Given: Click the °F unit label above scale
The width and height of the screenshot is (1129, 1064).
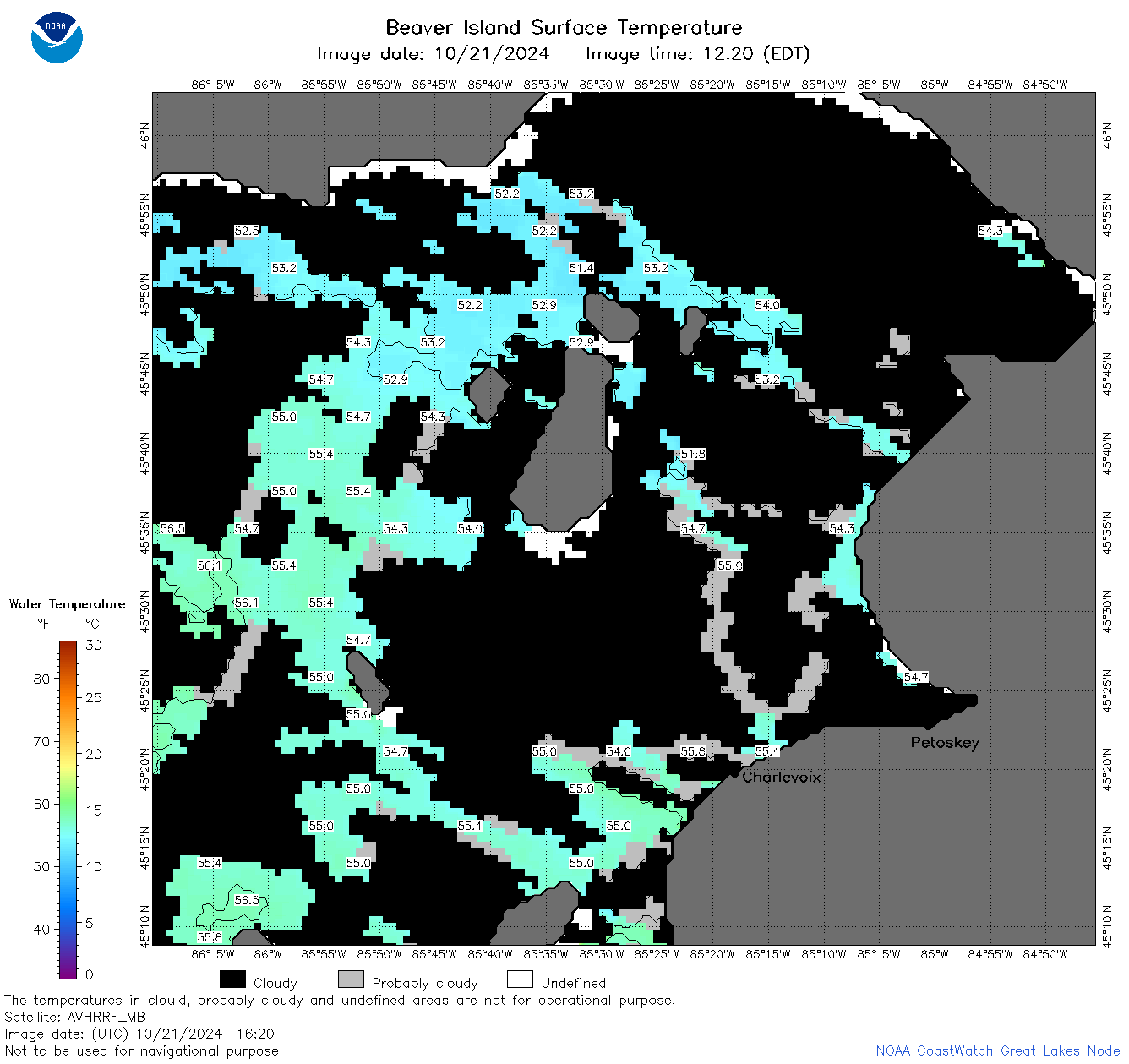Looking at the screenshot, I should pos(44,624).
